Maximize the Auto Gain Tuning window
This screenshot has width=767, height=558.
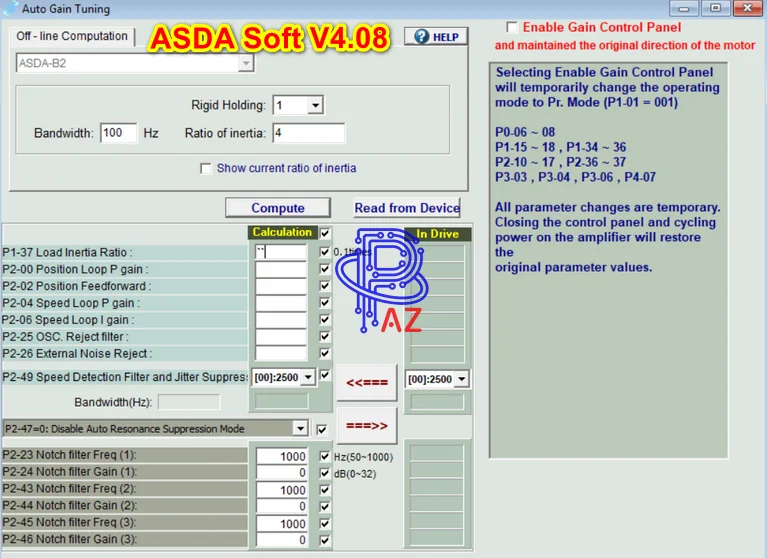pyautogui.click(x=715, y=8)
